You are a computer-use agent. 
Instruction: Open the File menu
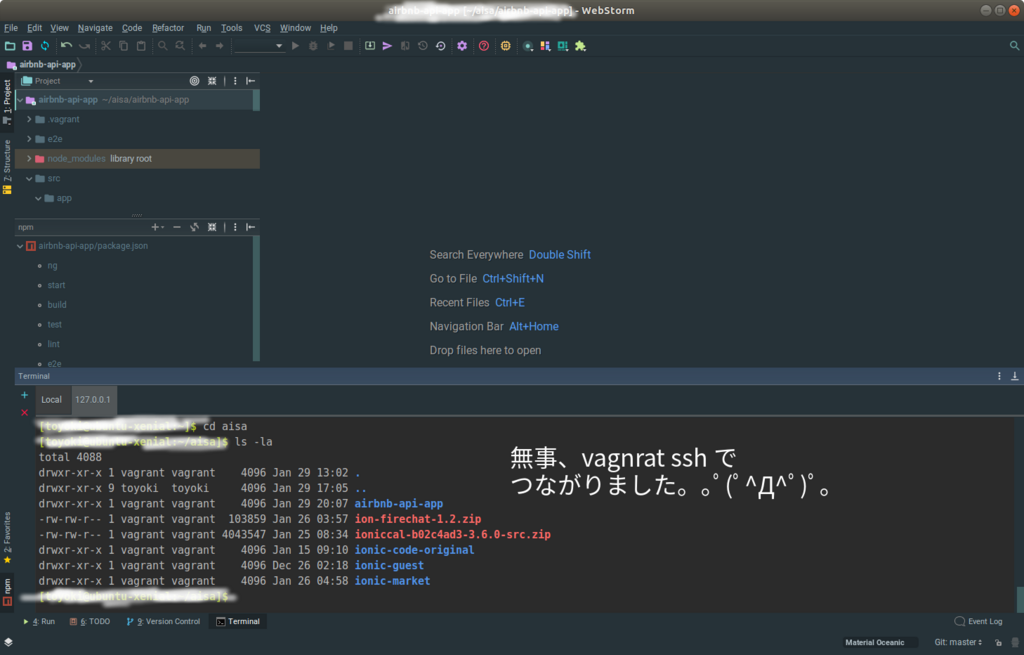coord(11,28)
